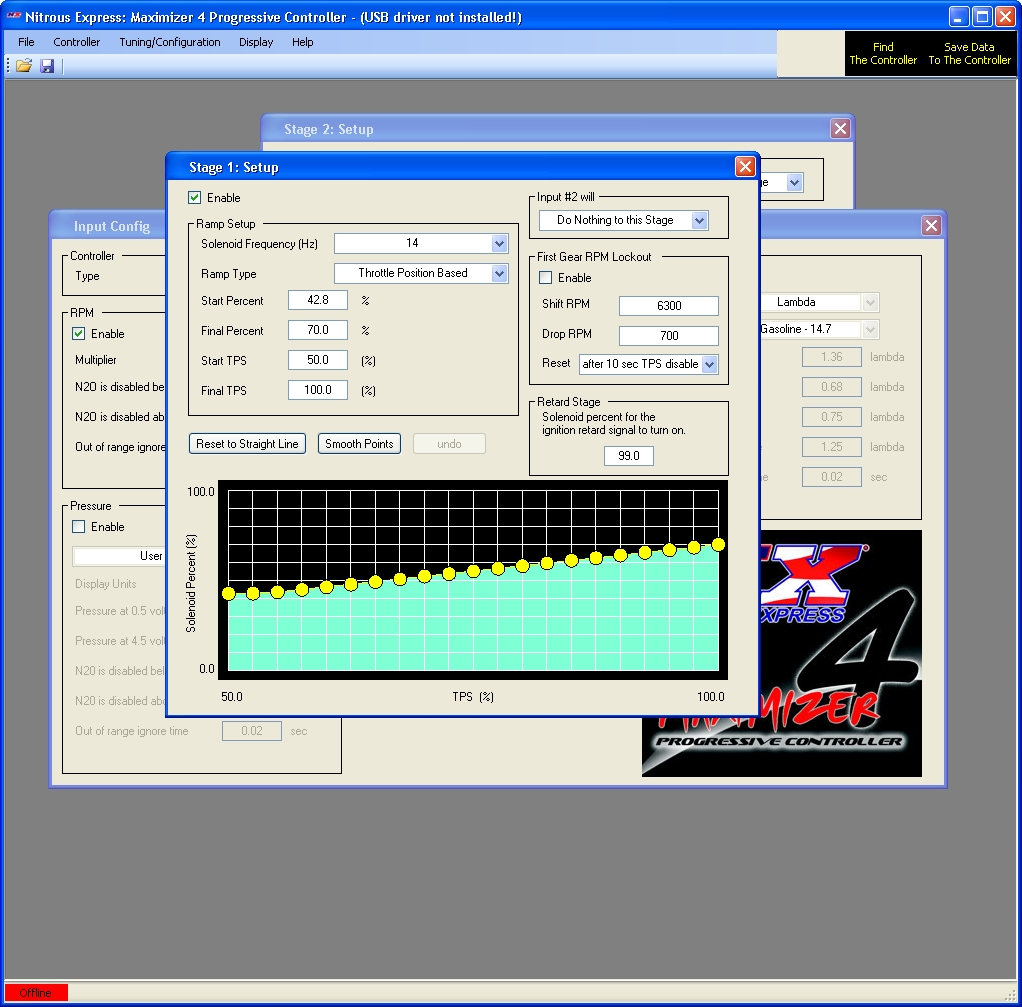
Task: Open the File menu
Action: coord(26,42)
